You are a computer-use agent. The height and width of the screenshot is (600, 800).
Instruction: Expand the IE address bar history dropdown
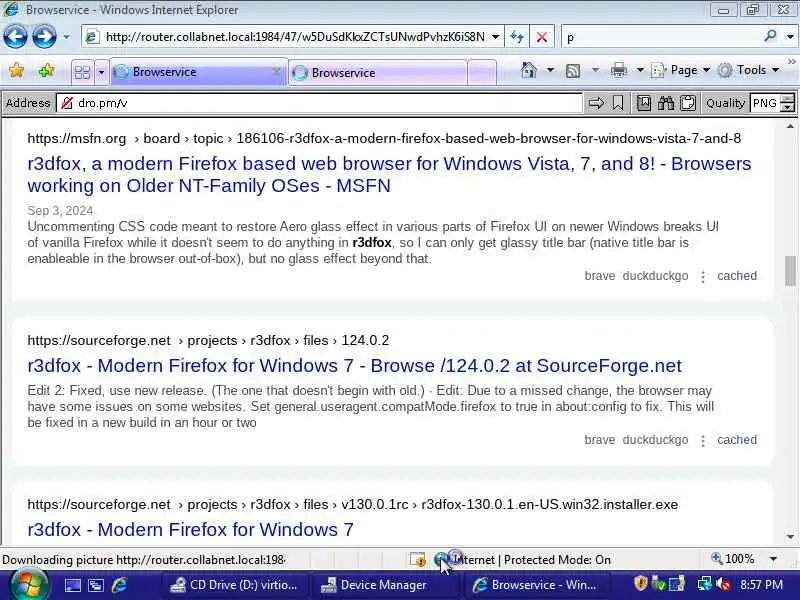point(495,37)
